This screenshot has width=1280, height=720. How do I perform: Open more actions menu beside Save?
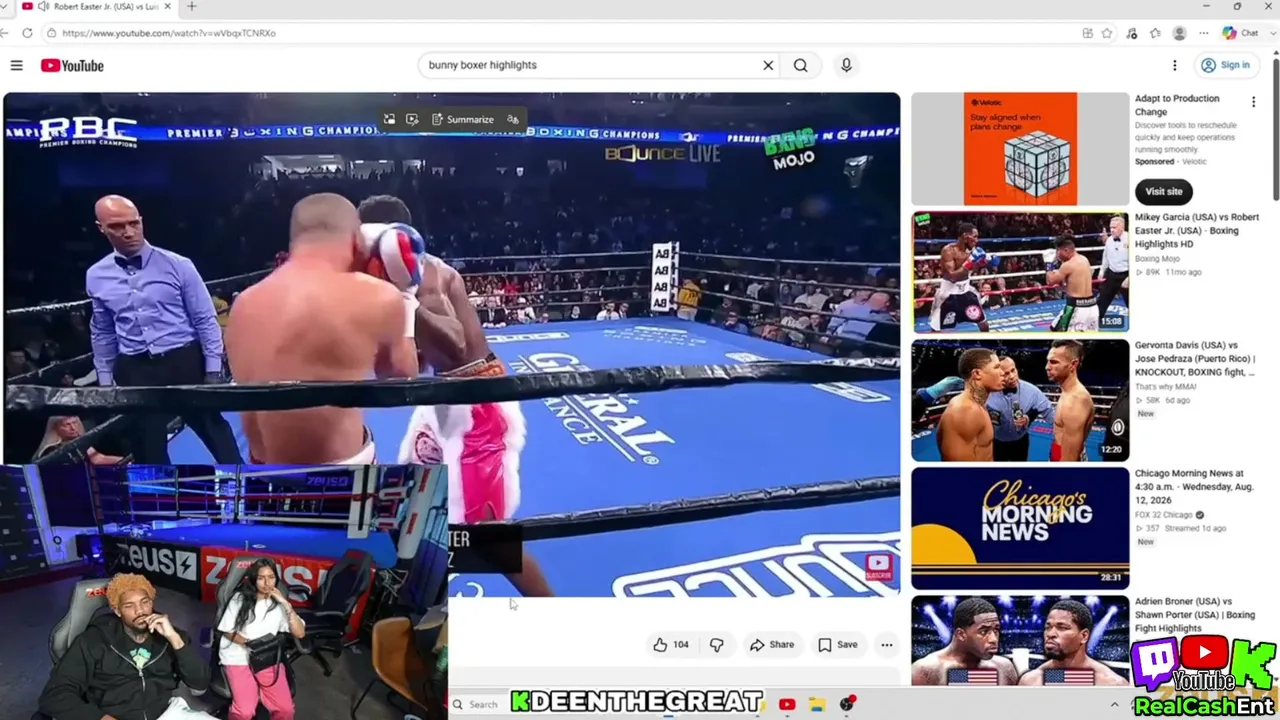pos(886,645)
